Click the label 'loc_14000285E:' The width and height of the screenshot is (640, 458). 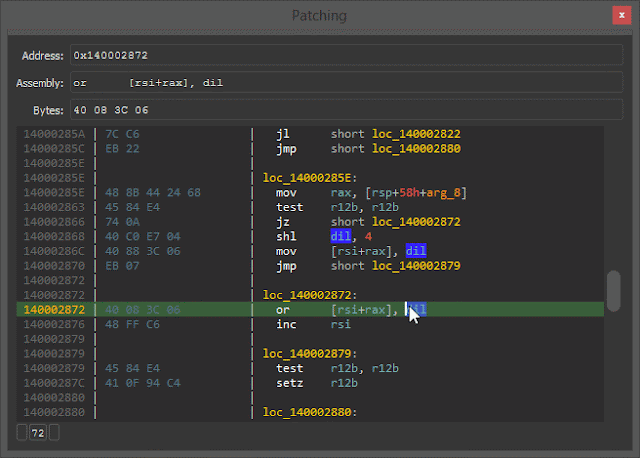click(x=310, y=178)
